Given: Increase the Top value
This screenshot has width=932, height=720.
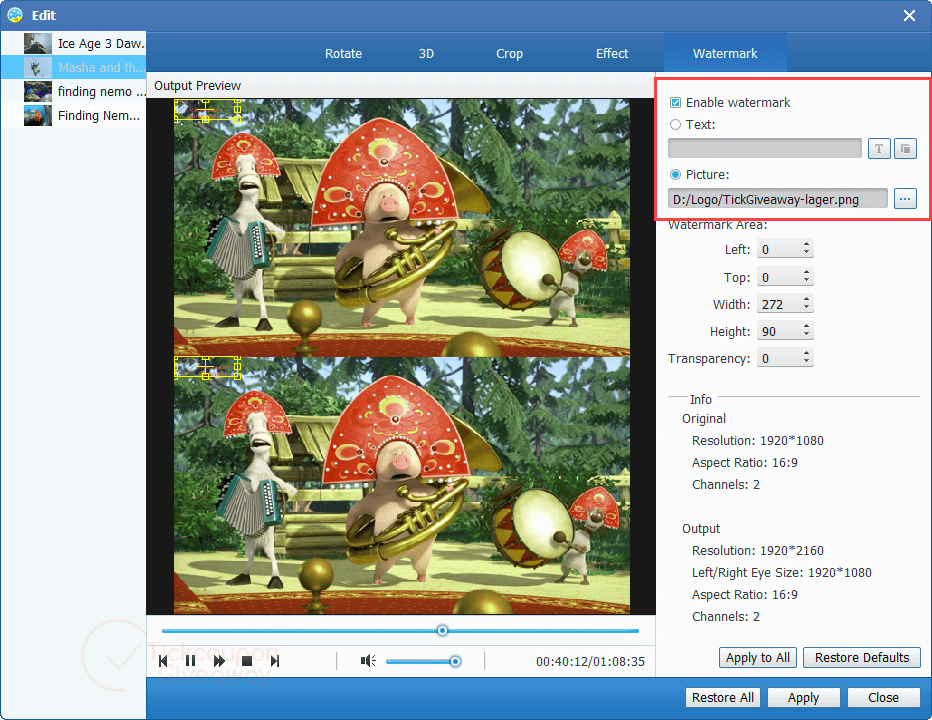Looking at the screenshot, I should pos(806,272).
